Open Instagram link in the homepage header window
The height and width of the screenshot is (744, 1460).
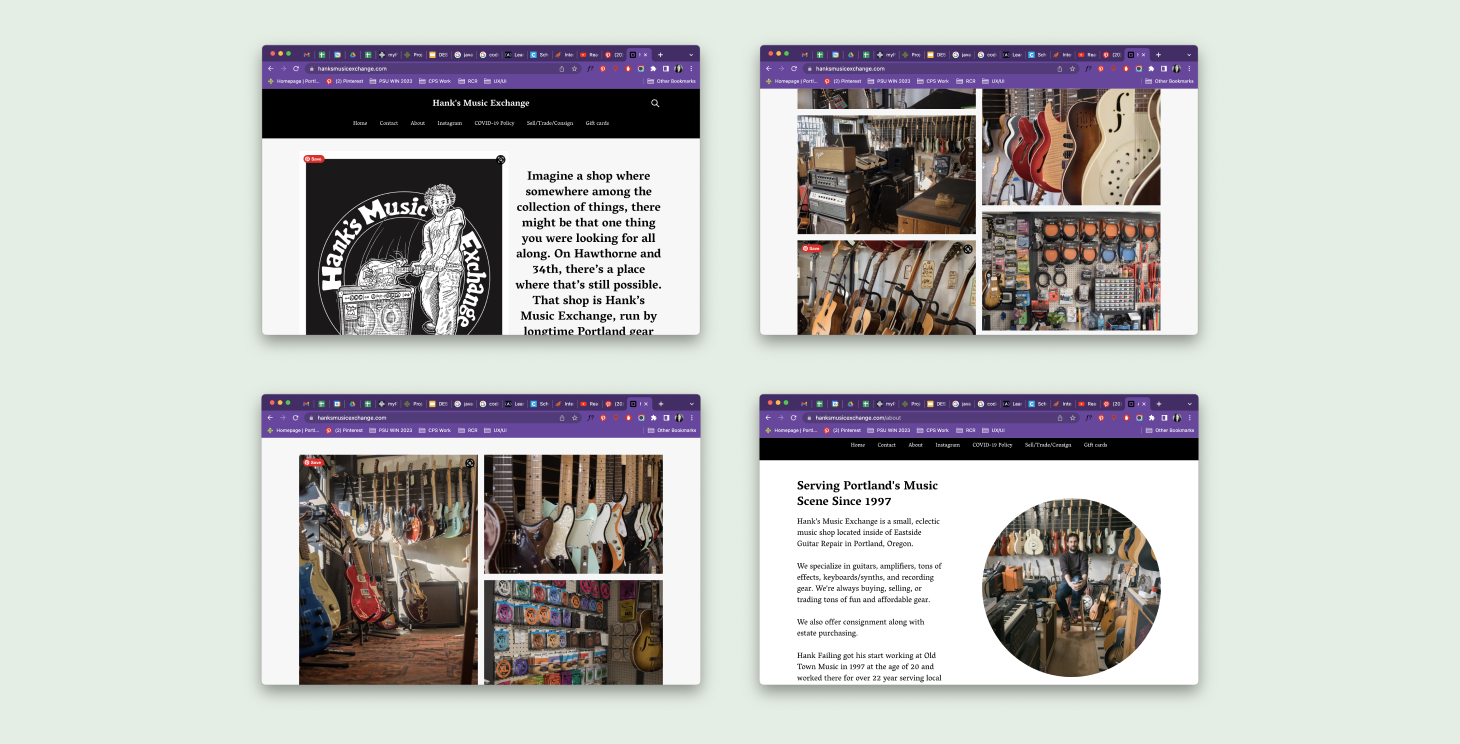pyautogui.click(x=450, y=123)
